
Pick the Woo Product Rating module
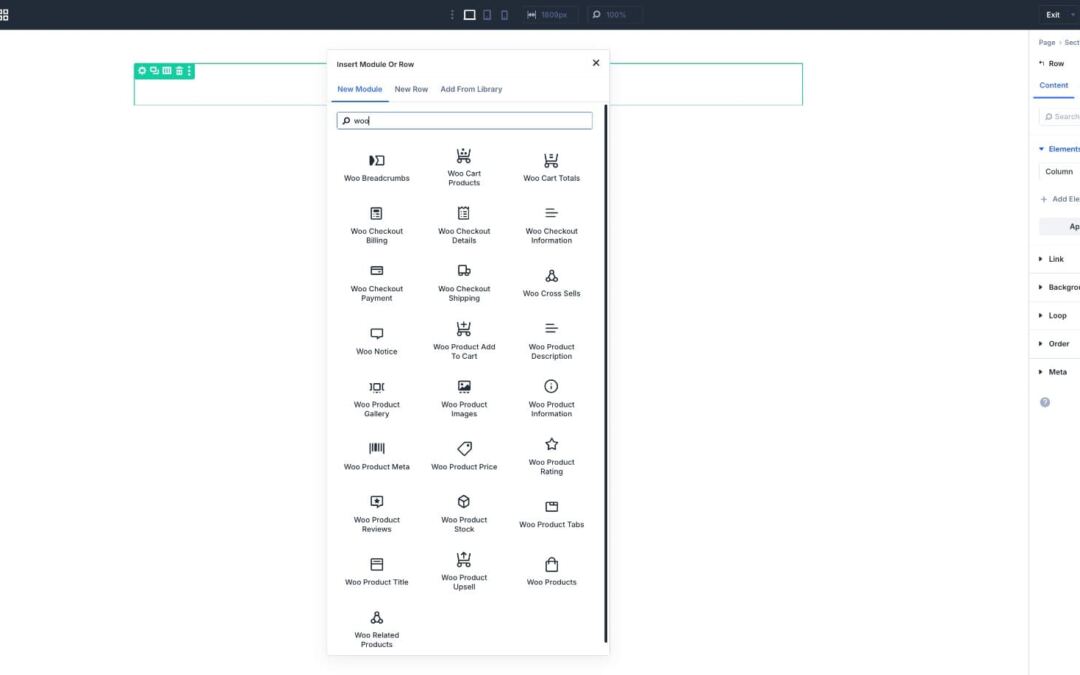(x=551, y=455)
